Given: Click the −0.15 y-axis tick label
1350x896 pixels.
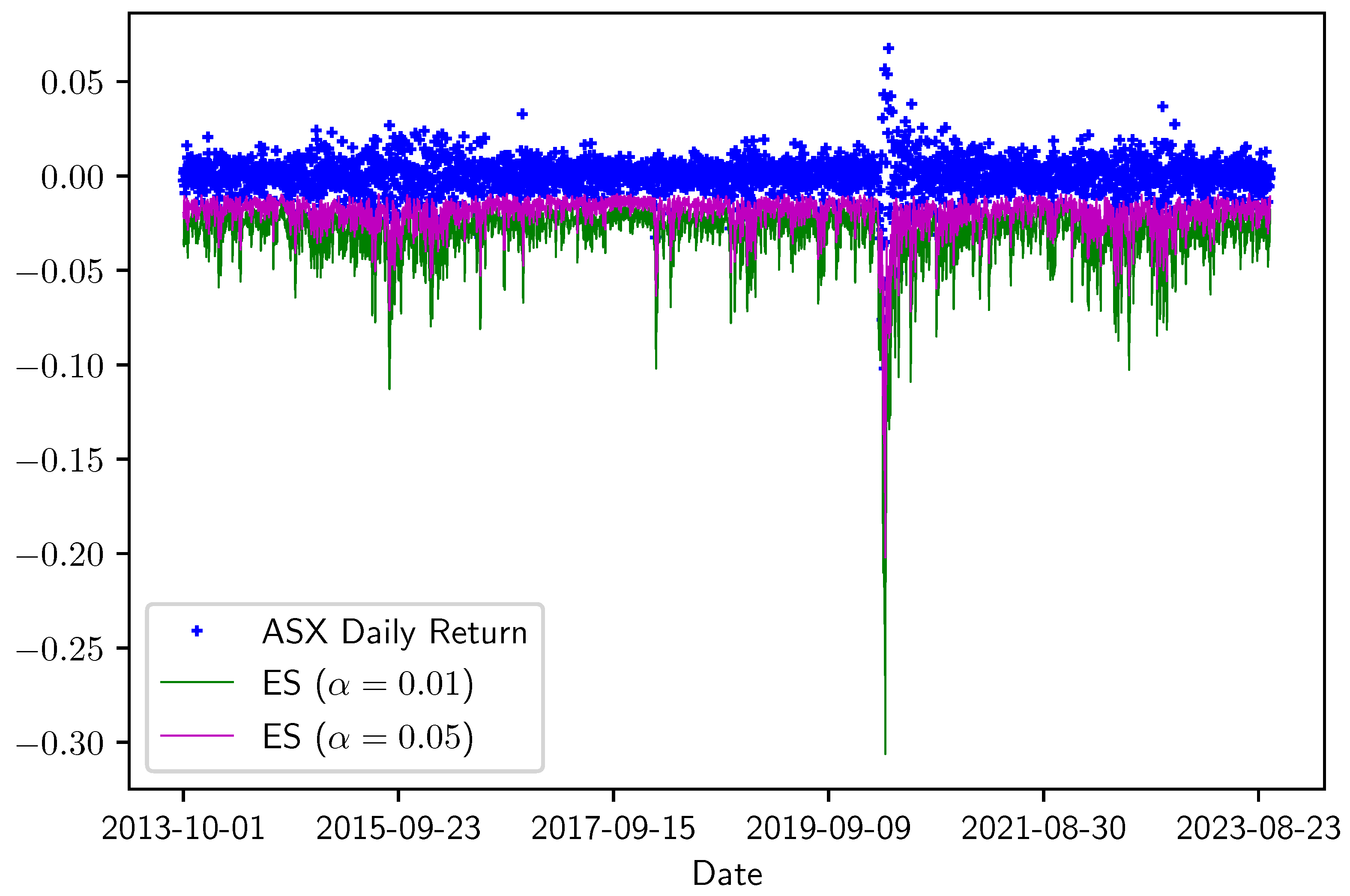Looking at the screenshot, I should [60, 460].
